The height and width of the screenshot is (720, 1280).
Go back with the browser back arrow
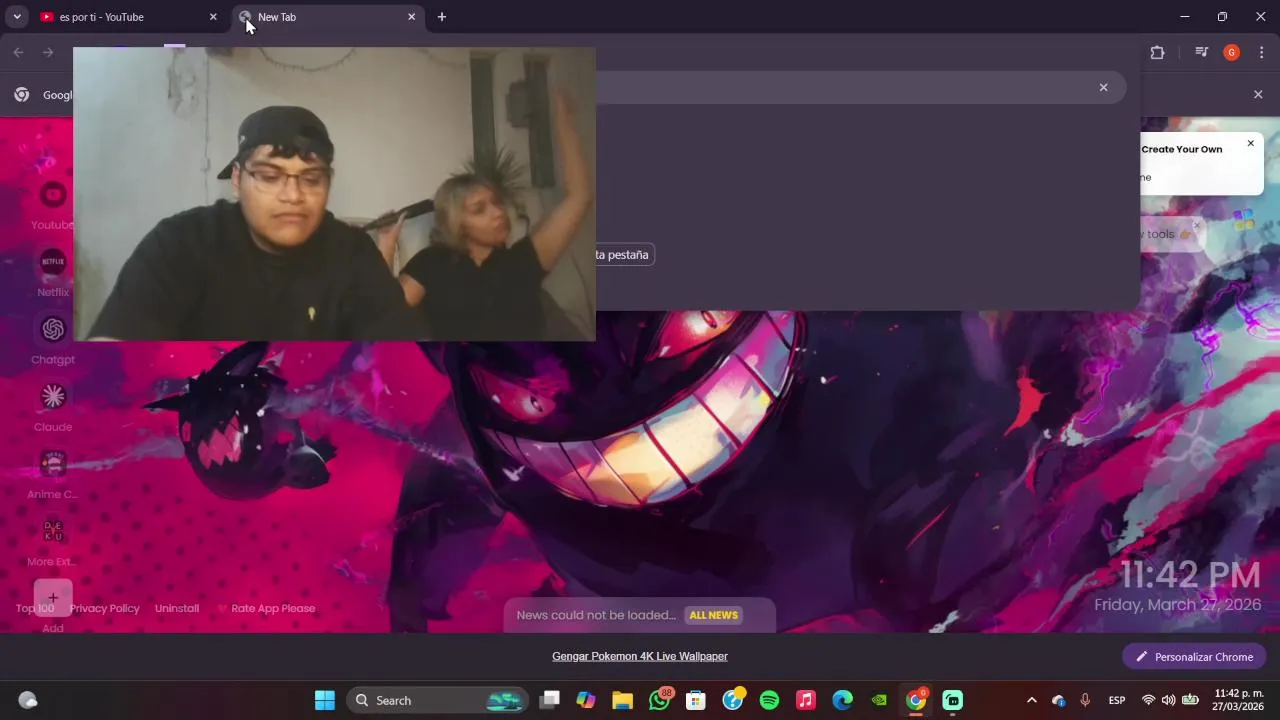pos(18,52)
